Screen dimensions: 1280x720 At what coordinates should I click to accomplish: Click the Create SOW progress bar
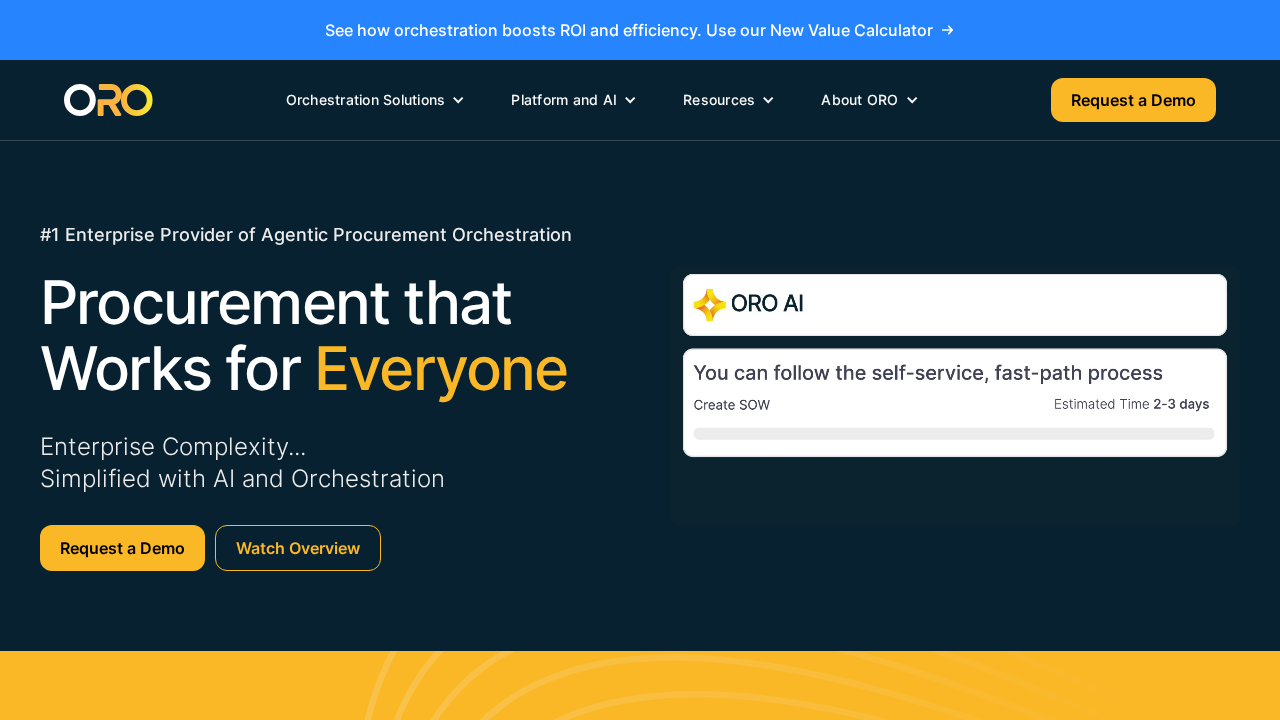[954, 433]
